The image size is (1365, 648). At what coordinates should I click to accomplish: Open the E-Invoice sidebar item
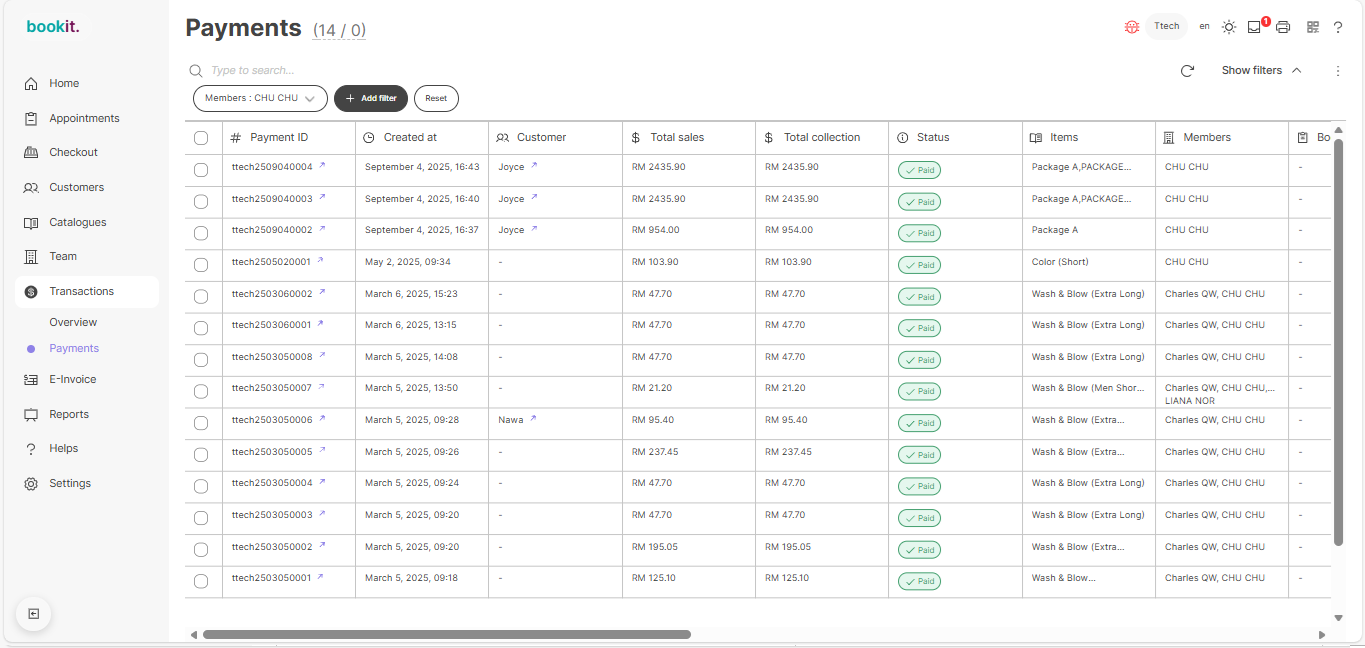point(72,379)
